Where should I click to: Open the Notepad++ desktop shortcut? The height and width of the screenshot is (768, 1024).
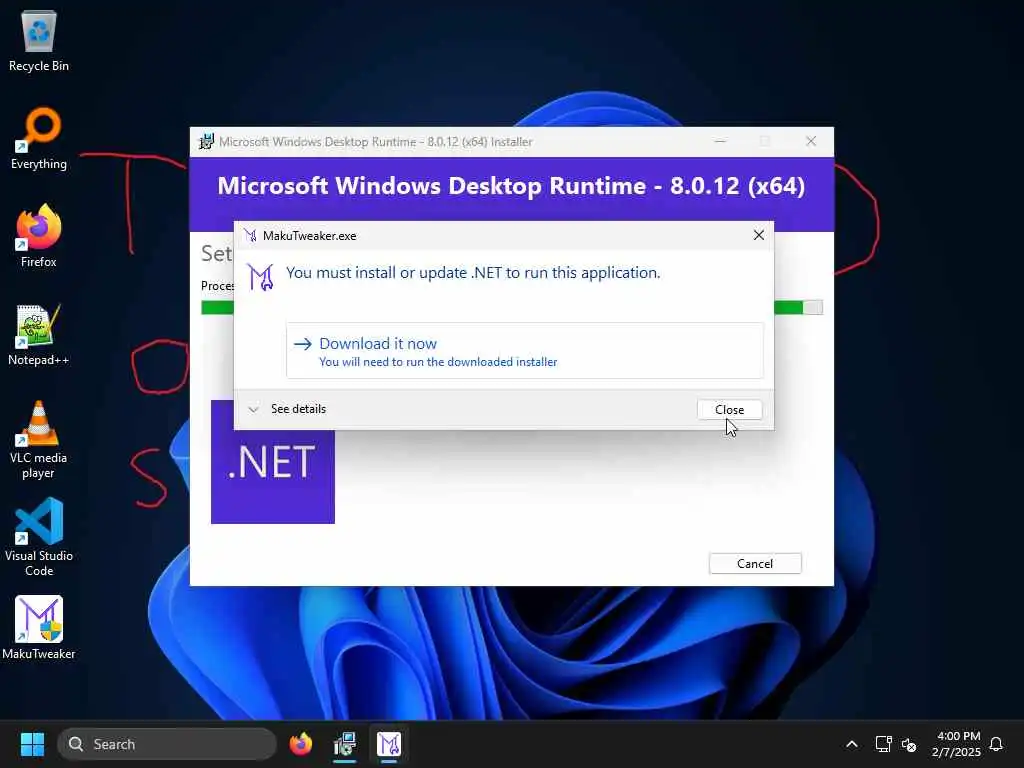[39, 334]
